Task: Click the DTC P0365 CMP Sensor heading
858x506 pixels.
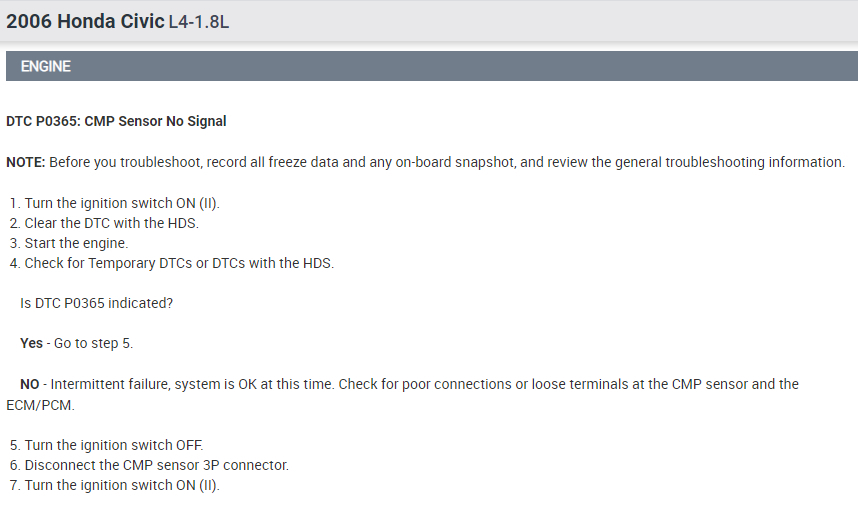Action: click(116, 121)
